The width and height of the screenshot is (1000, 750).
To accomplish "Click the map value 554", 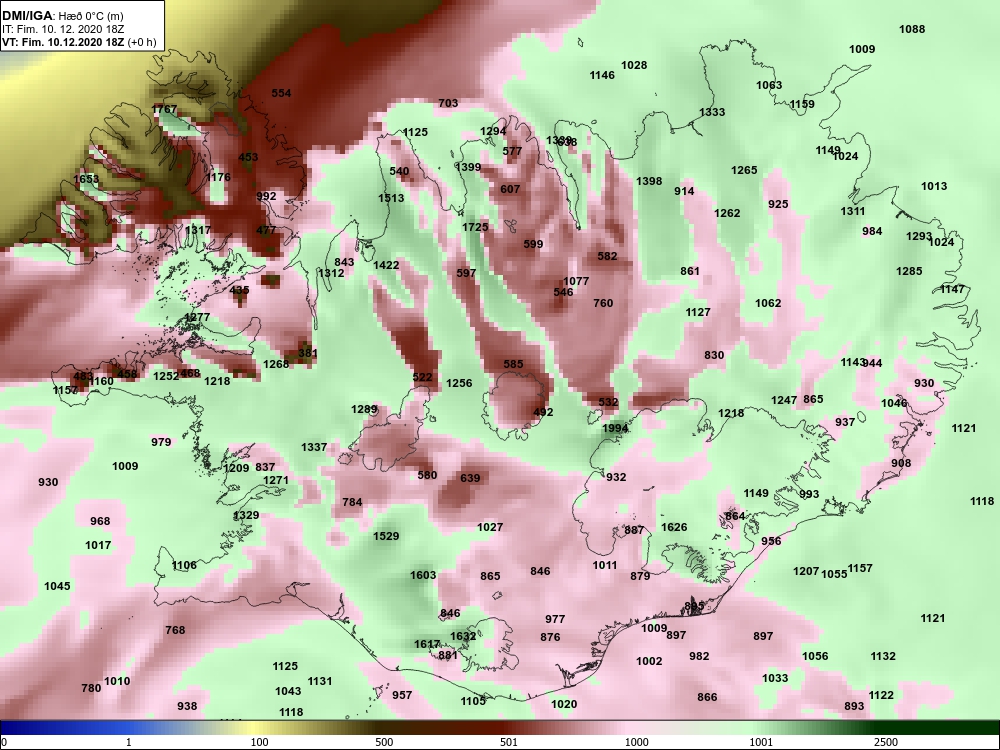I will tap(281, 93).
